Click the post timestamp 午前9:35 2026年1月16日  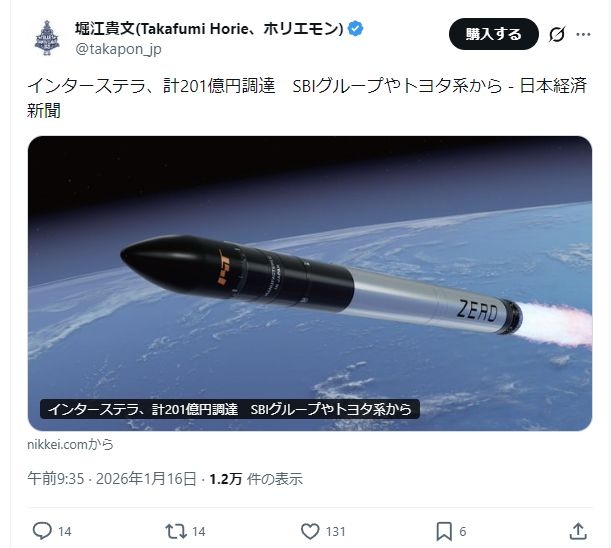coord(112,479)
